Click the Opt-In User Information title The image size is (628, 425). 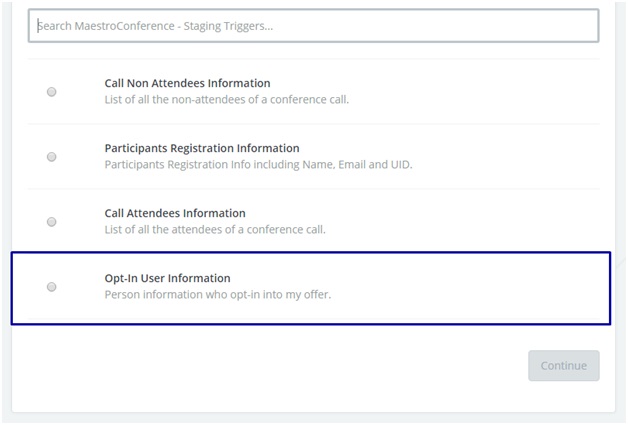pyautogui.click(x=167, y=278)
